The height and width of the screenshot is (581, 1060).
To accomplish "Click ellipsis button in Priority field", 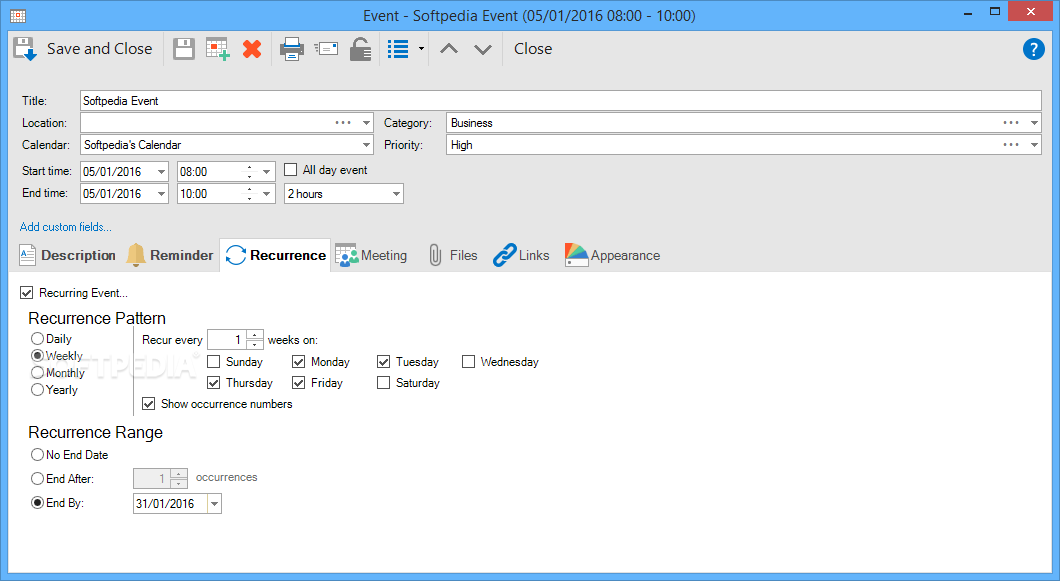I will (x=1011, y=145).
